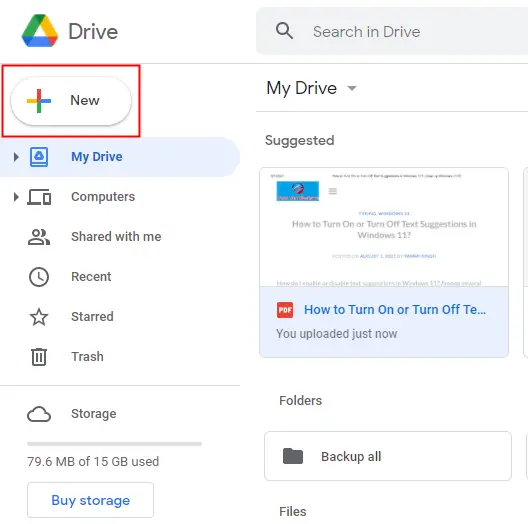Click the Shared with me people icon
This screenshot has height=524, width=528.
point(39,237)
